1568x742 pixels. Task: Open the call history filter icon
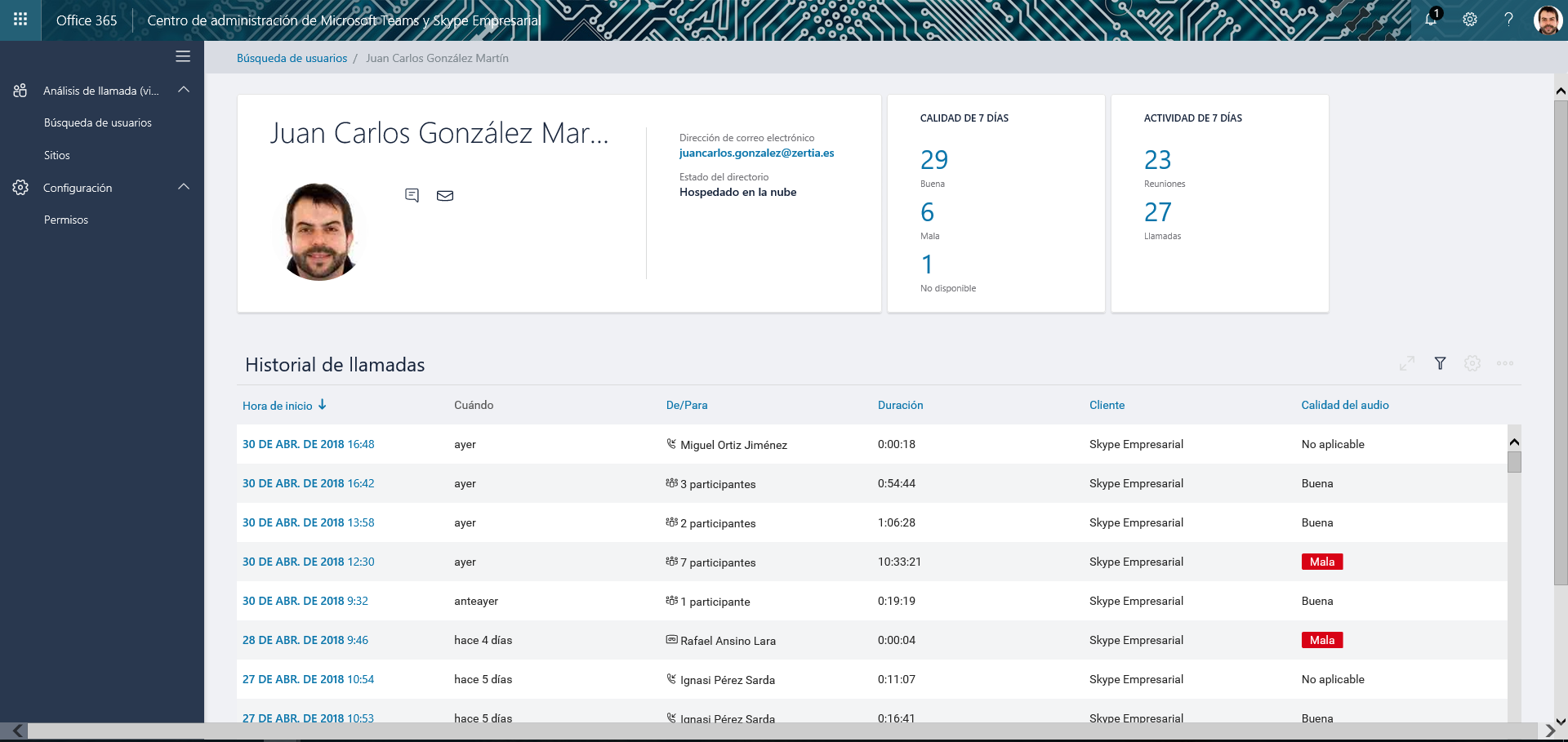[1440, 363]
